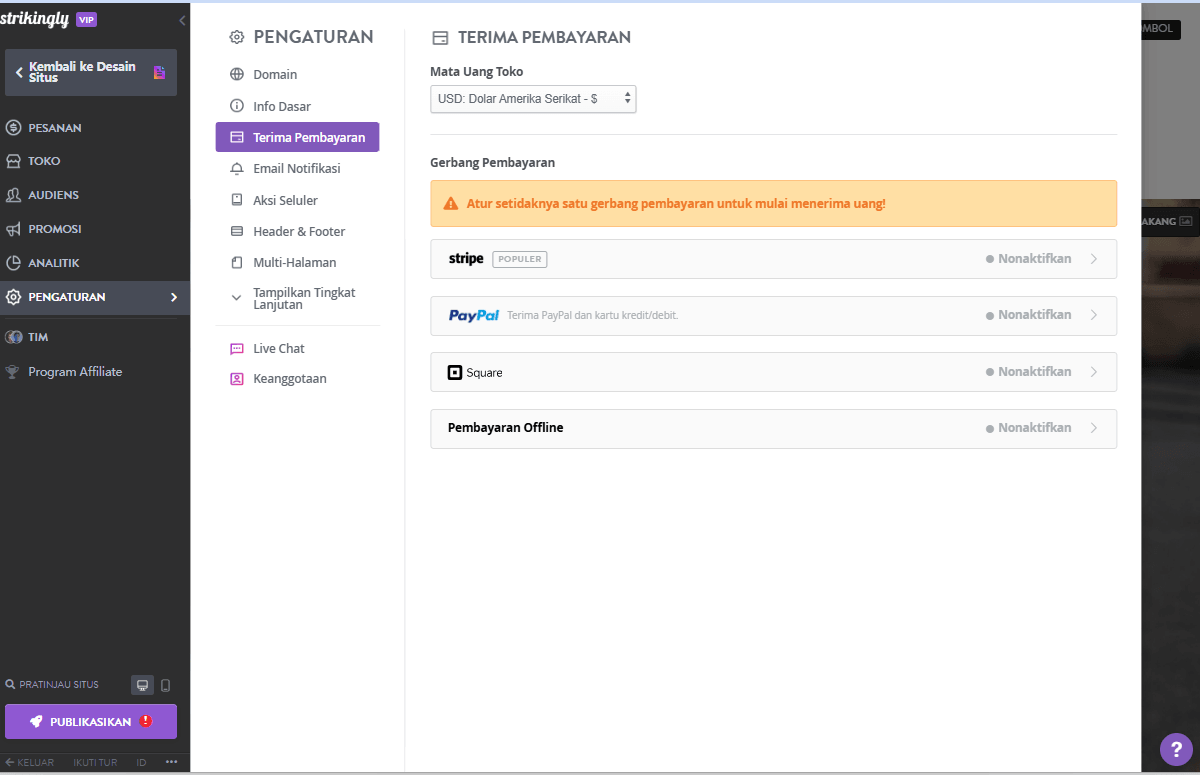Open the desktop preview mode icon
This screenshot has width=1200, height=775.
pos(142,685)
